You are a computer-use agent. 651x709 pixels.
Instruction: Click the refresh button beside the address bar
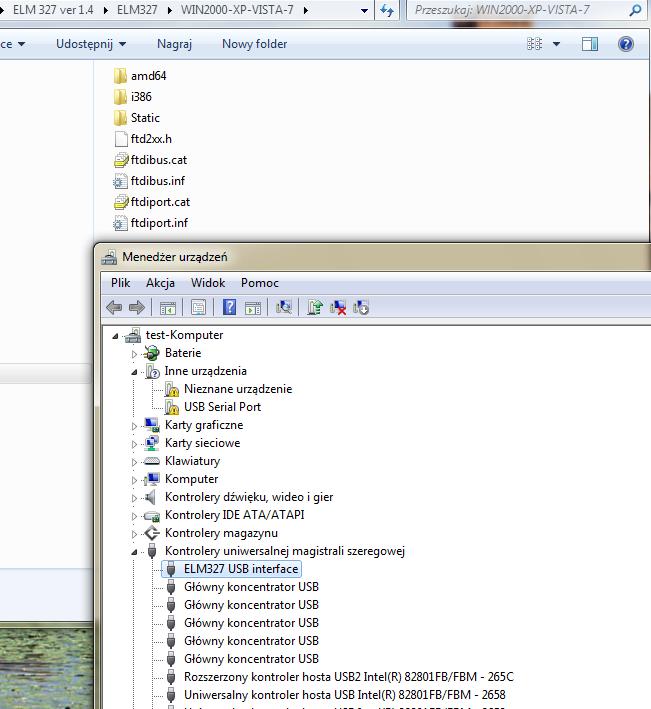(x=388, y=10)
